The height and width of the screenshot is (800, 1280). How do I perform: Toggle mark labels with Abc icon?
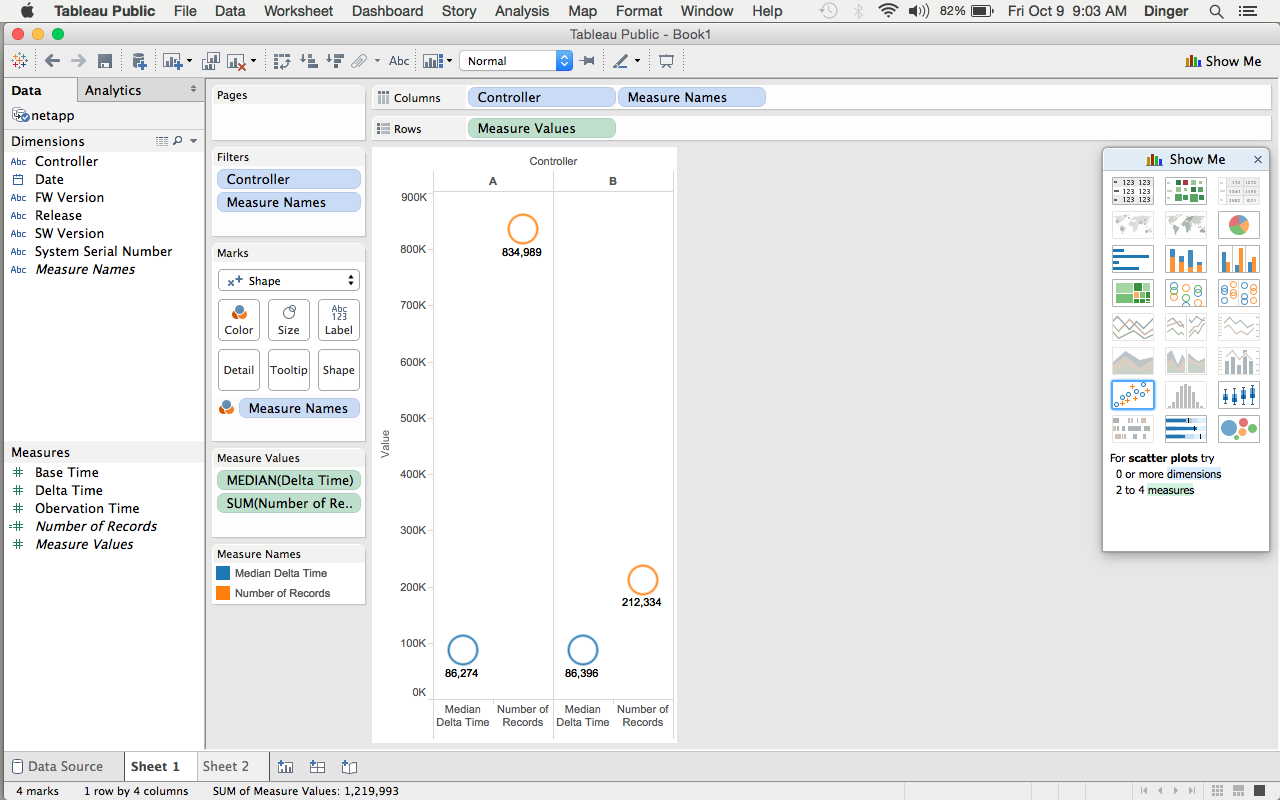pos(399,61)
